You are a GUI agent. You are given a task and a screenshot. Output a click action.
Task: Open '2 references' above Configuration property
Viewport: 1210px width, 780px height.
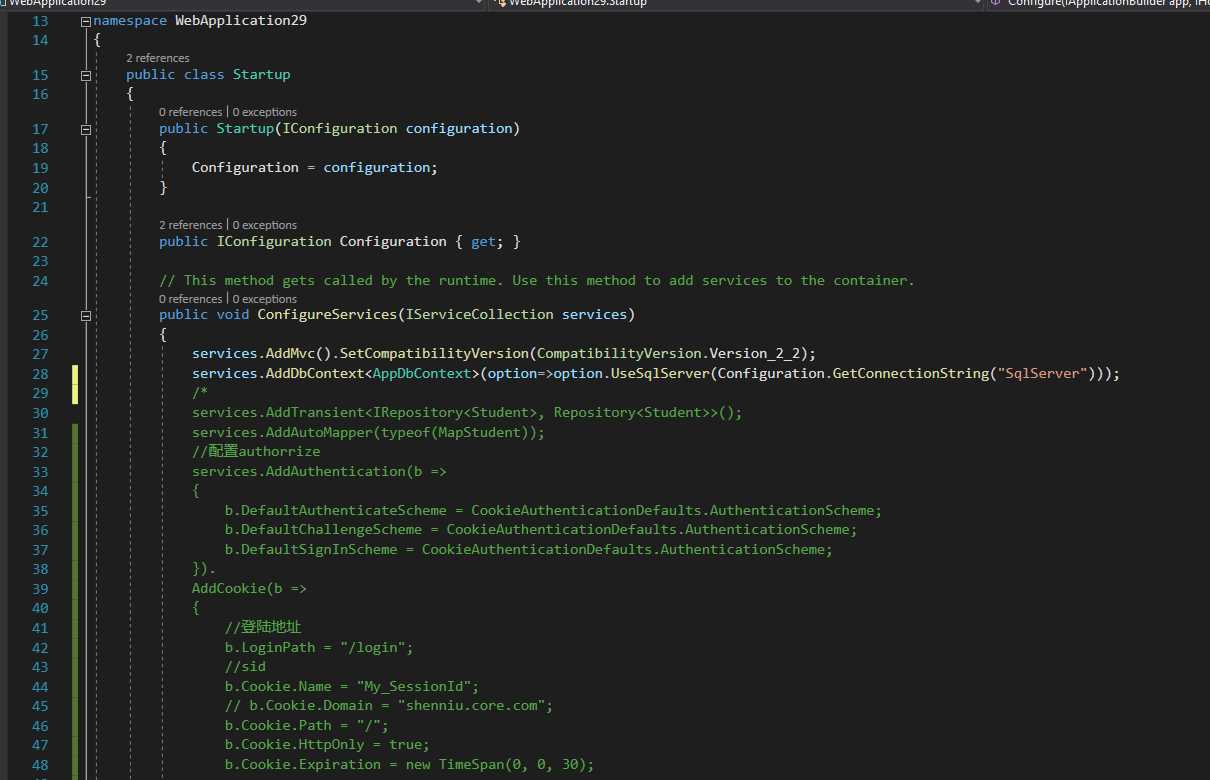coord(190,225)
